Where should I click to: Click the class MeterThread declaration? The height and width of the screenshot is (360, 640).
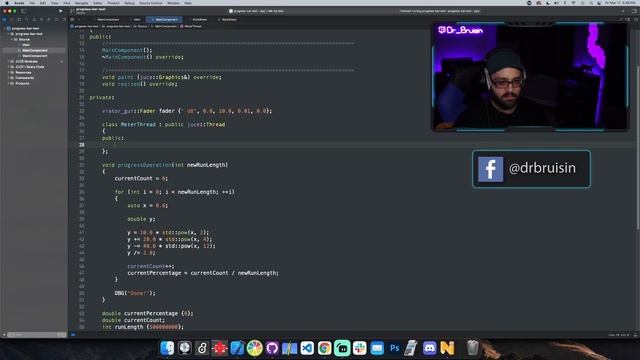pos(163,124)
